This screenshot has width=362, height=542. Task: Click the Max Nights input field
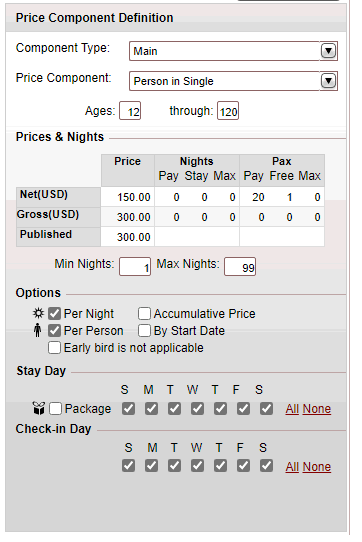click(240, 267)
